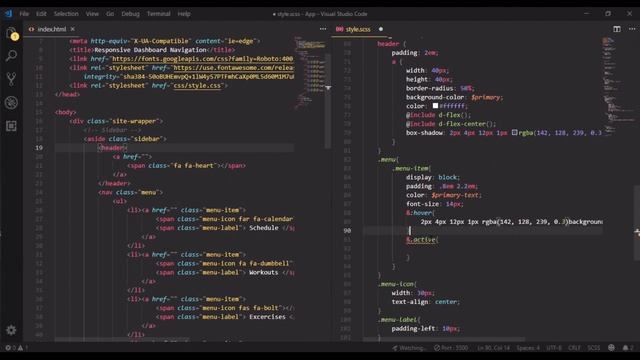Change file encoding via UTF-8
The width and height of the screenshot is (640, 360).
553,348
